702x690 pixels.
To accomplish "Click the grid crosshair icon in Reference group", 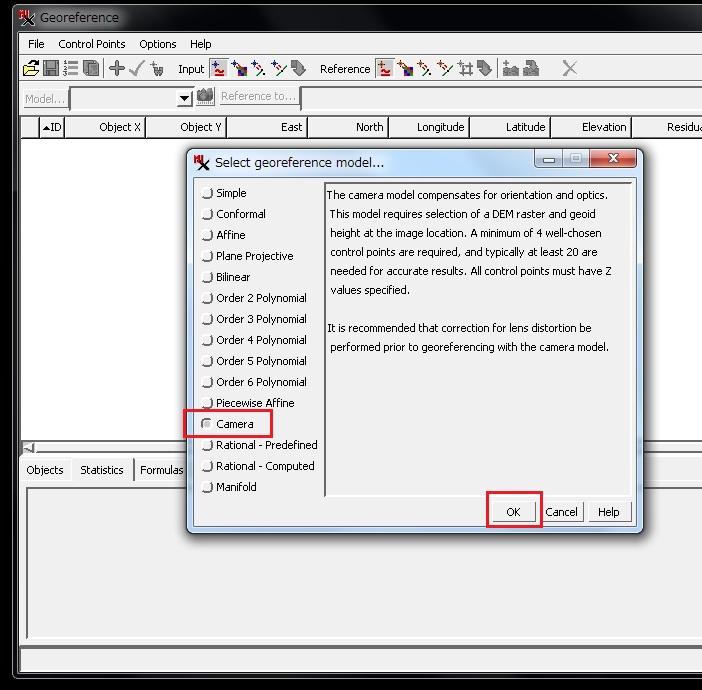I will point(465,69).
